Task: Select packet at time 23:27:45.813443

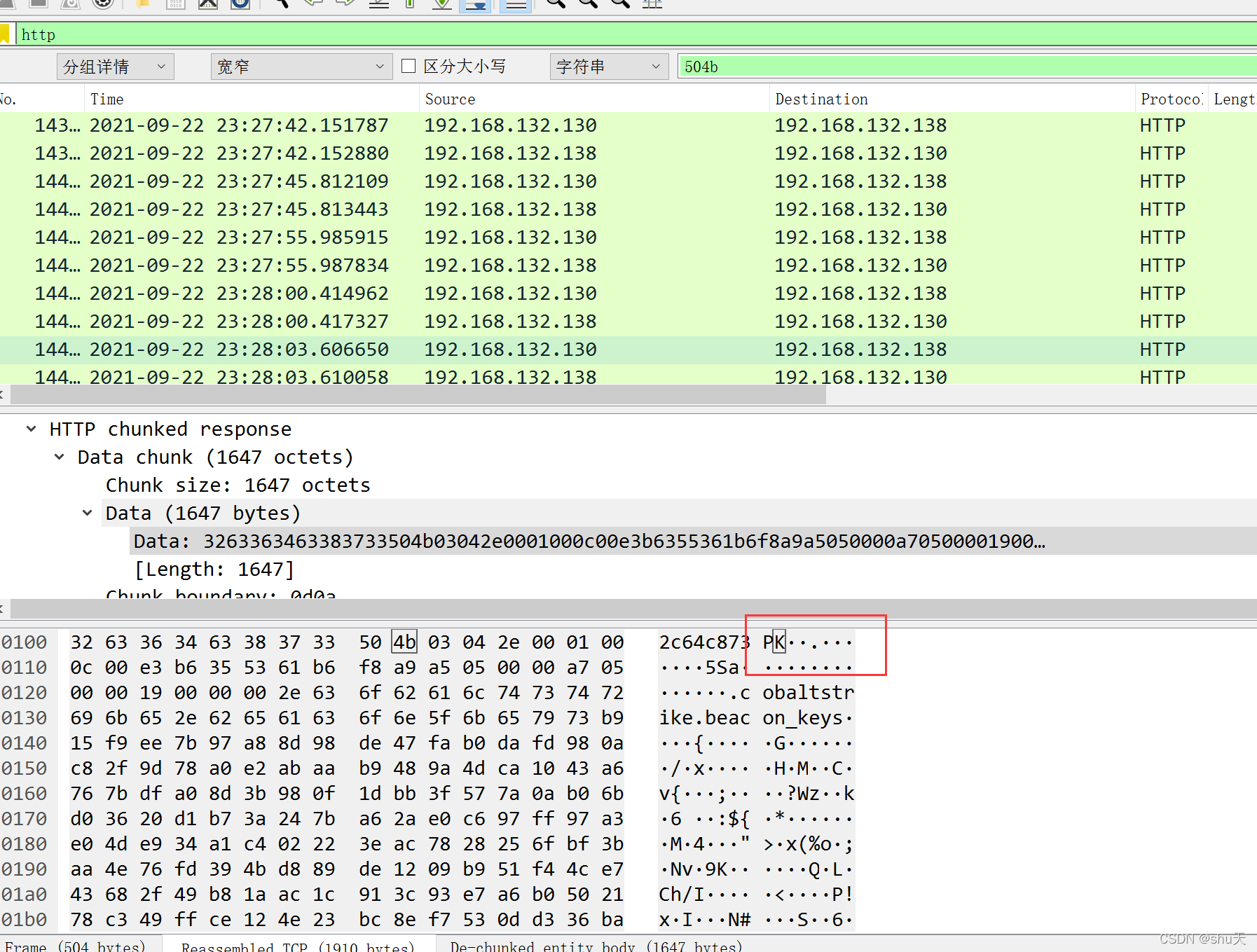Action: point(628,209)
